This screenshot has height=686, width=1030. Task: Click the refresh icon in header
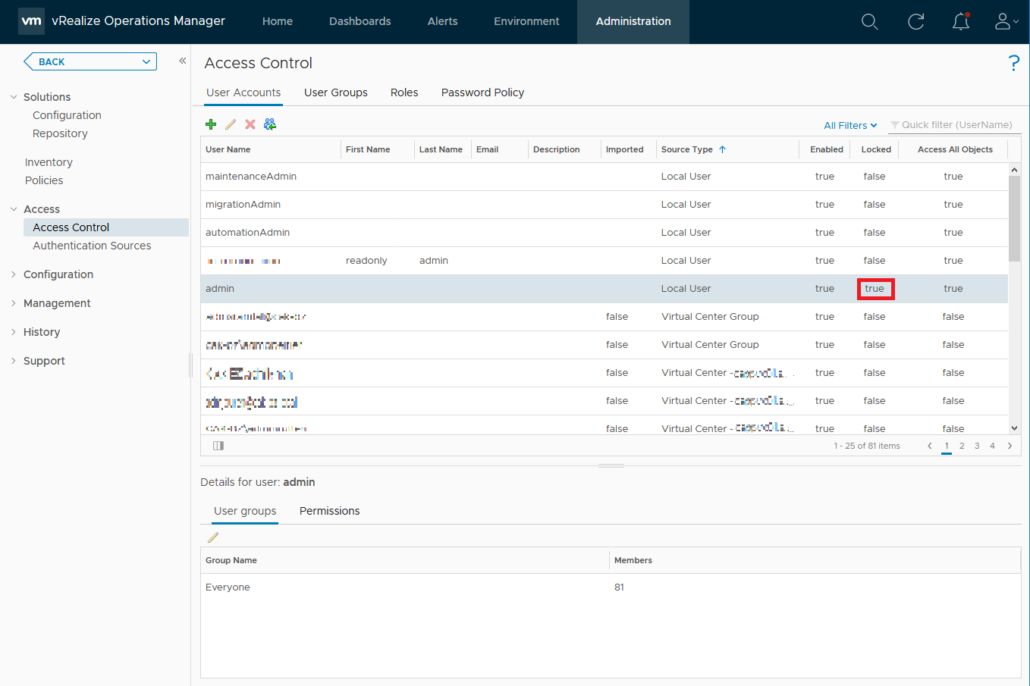(915, 22)
